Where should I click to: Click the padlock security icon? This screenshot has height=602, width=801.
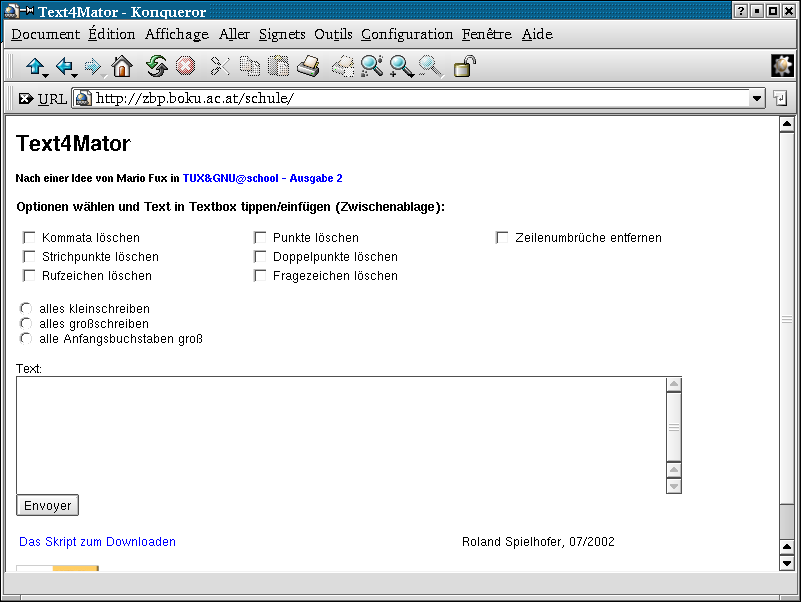click(x=465, y=66)
